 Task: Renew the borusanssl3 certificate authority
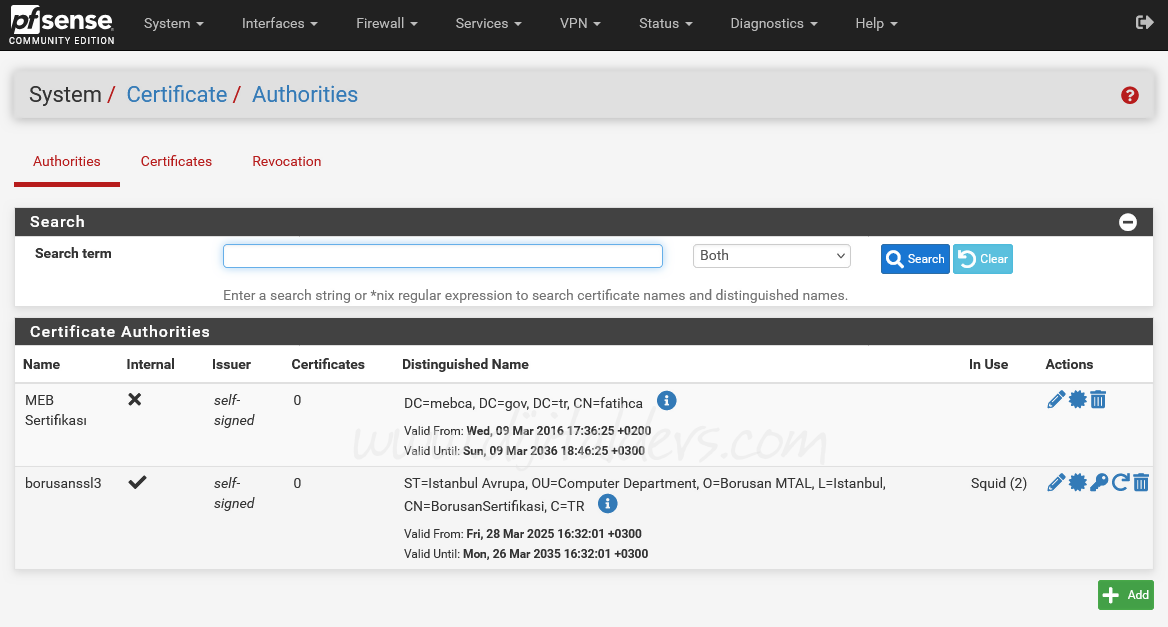(x=1120, y=482)
